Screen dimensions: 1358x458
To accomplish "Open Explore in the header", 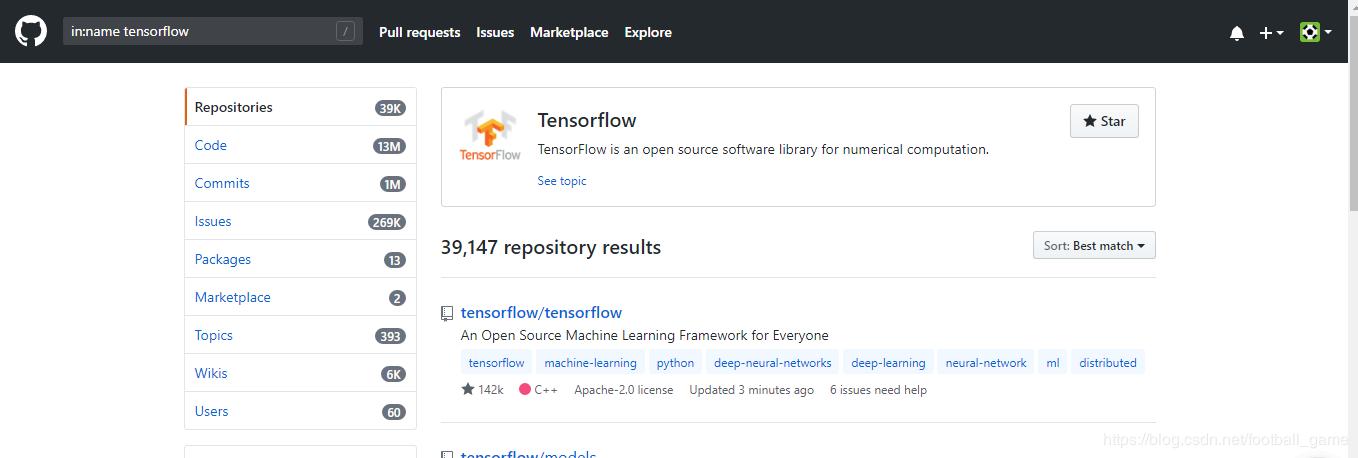I will click(x=648, y=32).
